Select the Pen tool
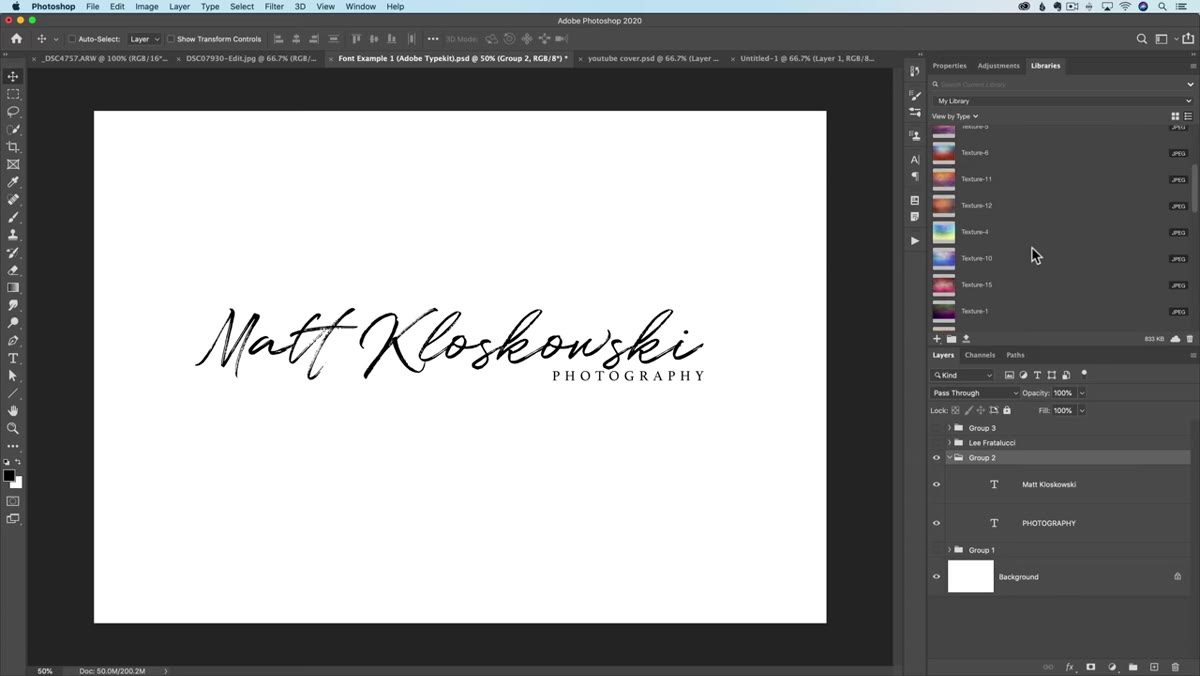The image size is (1200, 676). coord(13,341)
